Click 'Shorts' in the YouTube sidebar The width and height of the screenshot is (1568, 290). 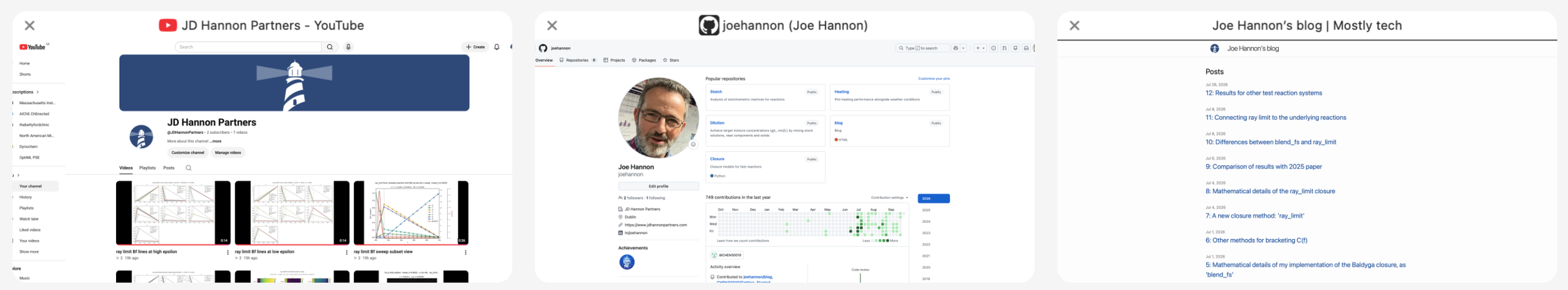[x=25, y=74]
